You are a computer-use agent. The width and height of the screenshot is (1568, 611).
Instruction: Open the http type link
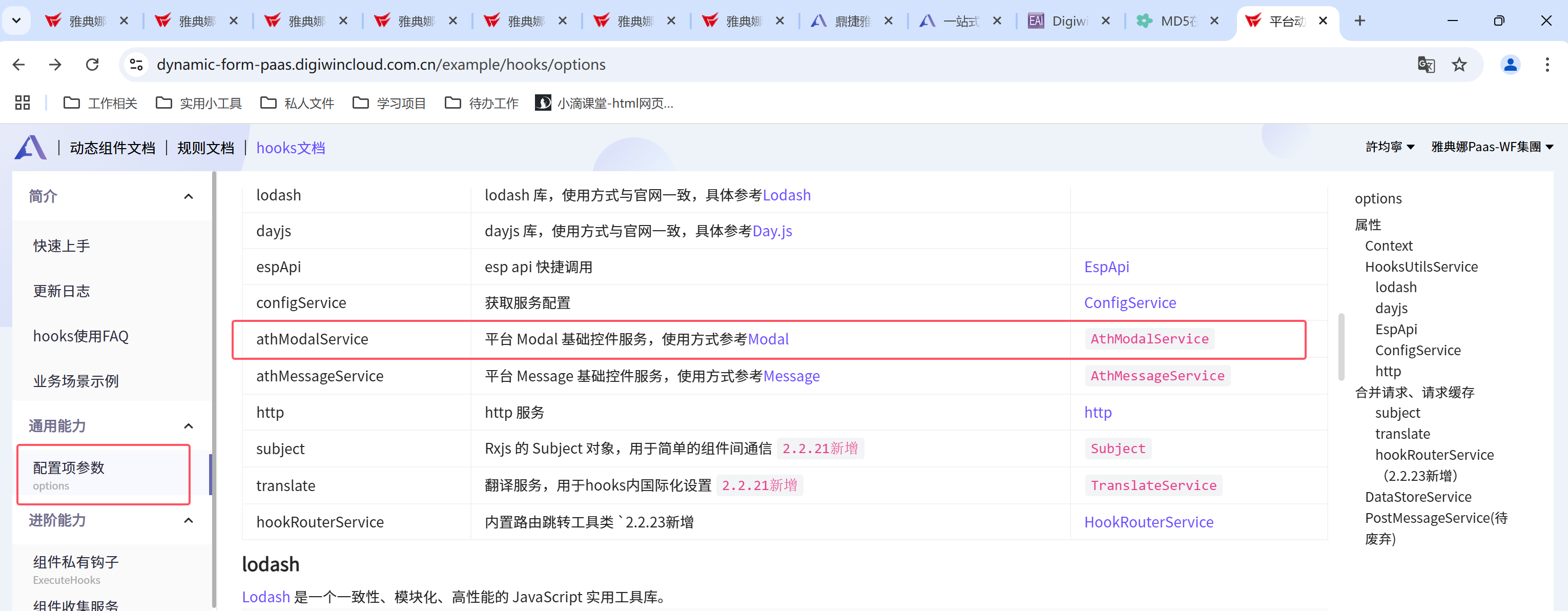[1098, 413]
